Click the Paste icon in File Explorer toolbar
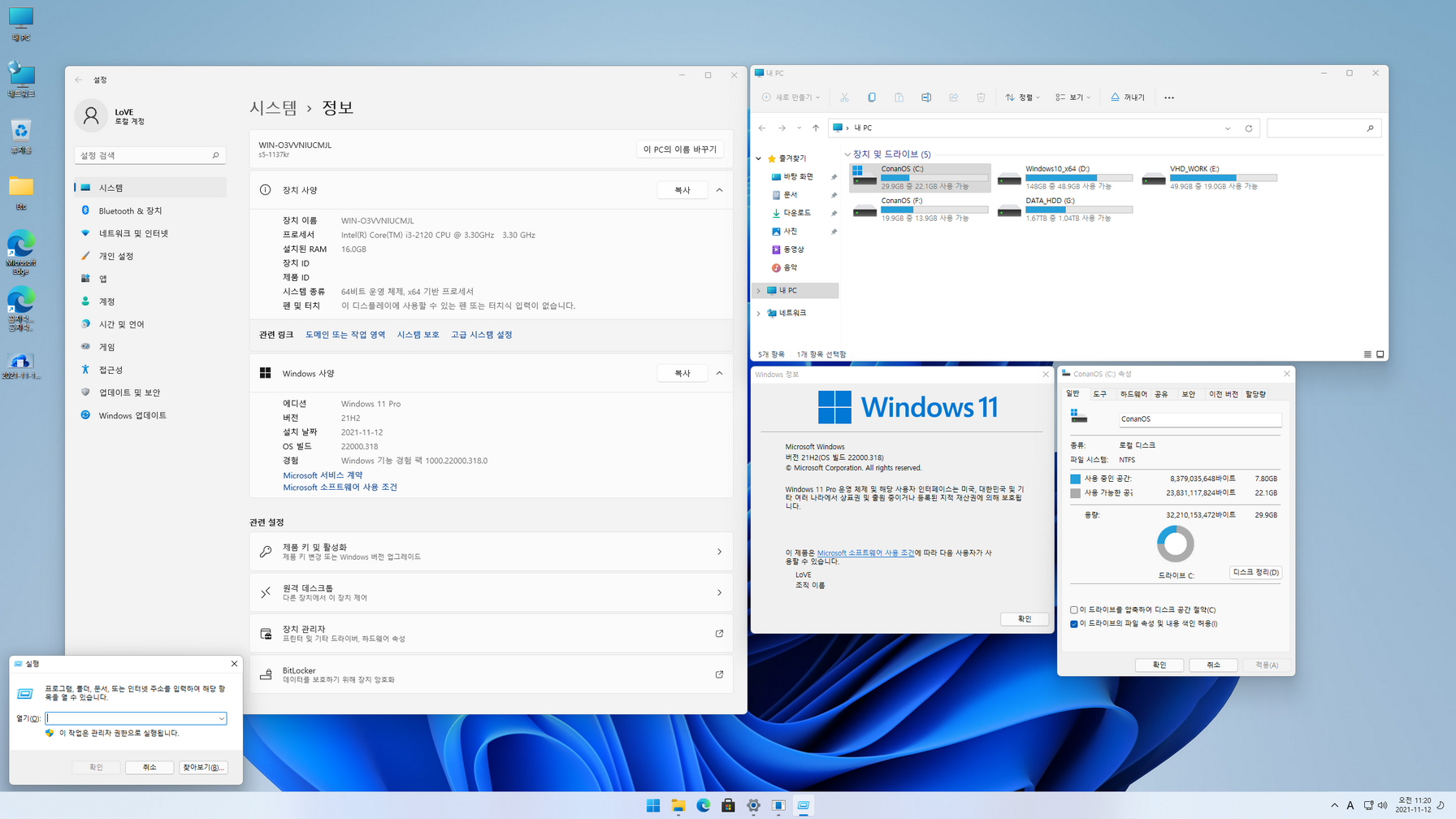This screenshot has height=819, width=1456. pyautogui.click(x=899, y=97)
